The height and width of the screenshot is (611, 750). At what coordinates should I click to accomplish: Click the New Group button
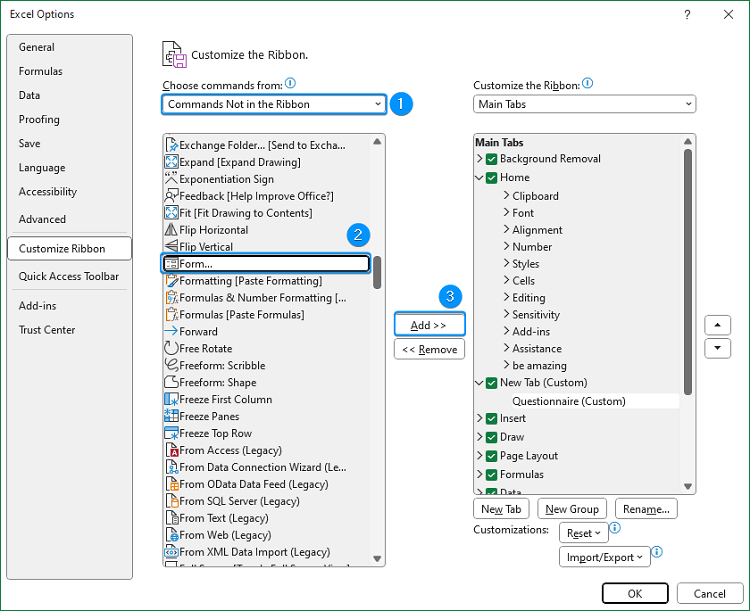click(x=572, y=509)
